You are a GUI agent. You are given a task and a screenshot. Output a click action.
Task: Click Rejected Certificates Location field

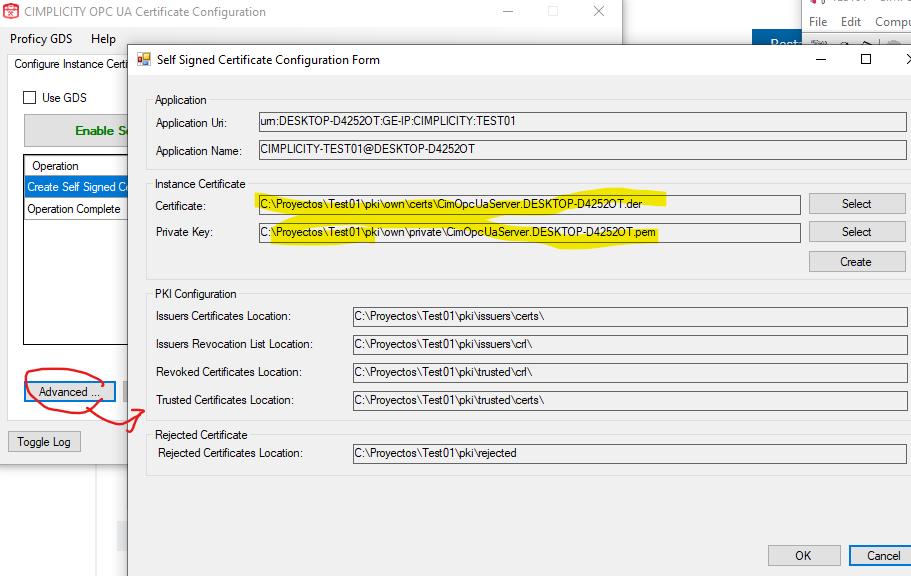coord(630,453)
